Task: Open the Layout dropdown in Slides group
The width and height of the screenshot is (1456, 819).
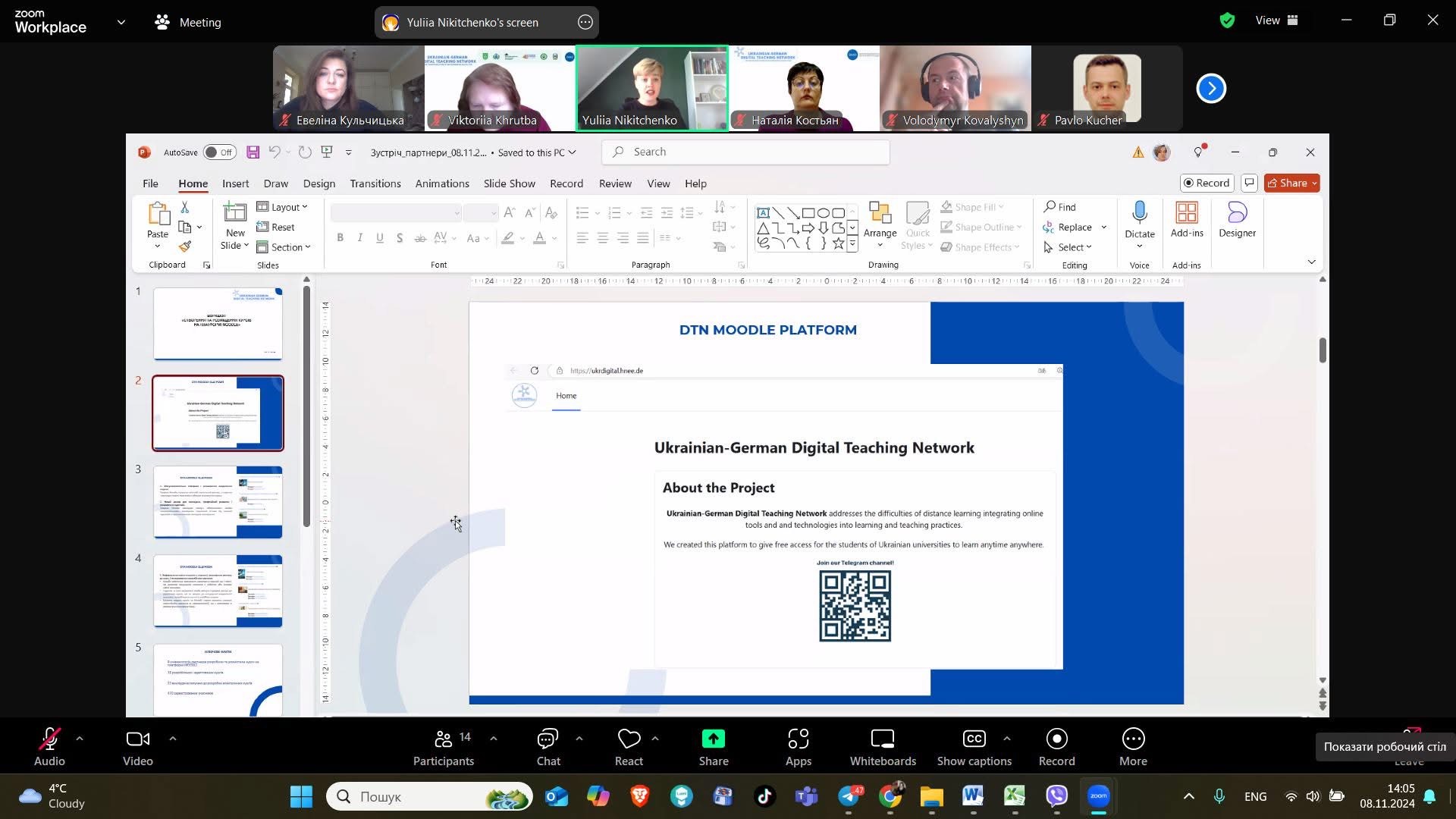Action: [x=282, y=207]
